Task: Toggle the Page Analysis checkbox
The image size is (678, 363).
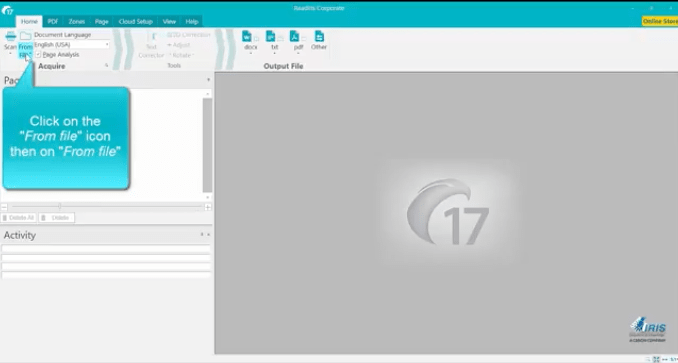Action: [38, 54]
